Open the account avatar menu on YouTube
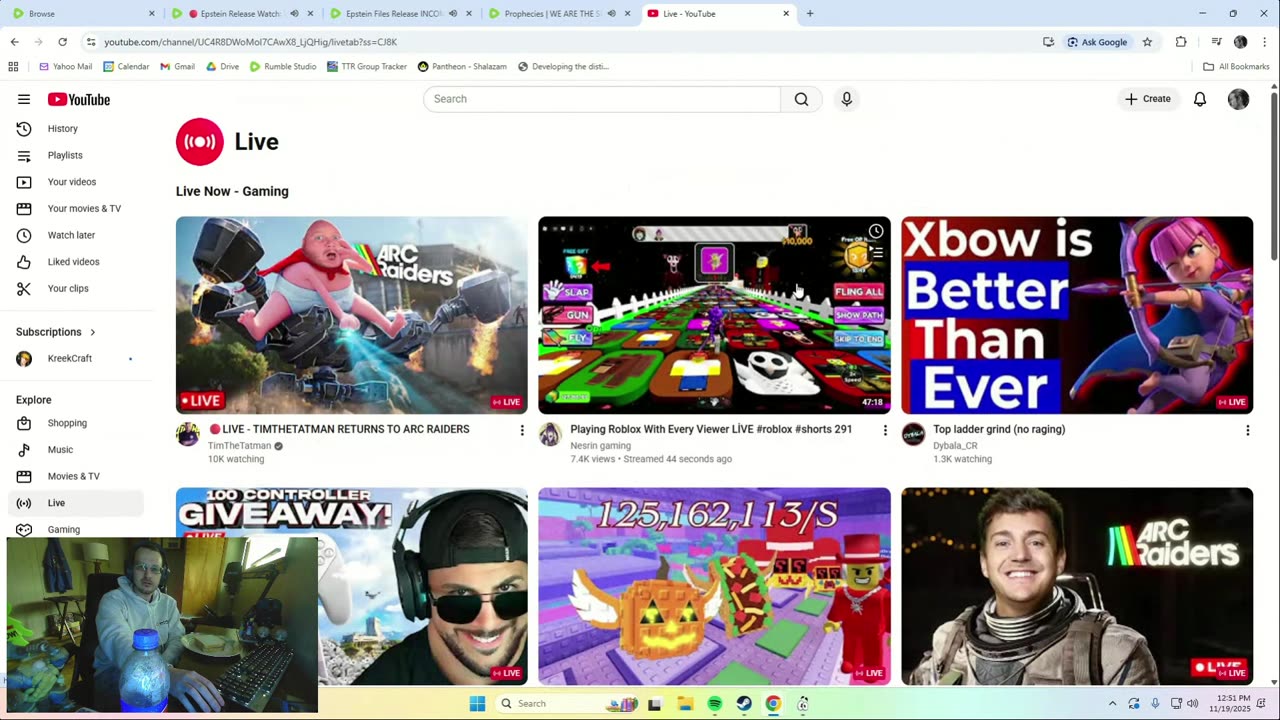 coord(1238,99)
